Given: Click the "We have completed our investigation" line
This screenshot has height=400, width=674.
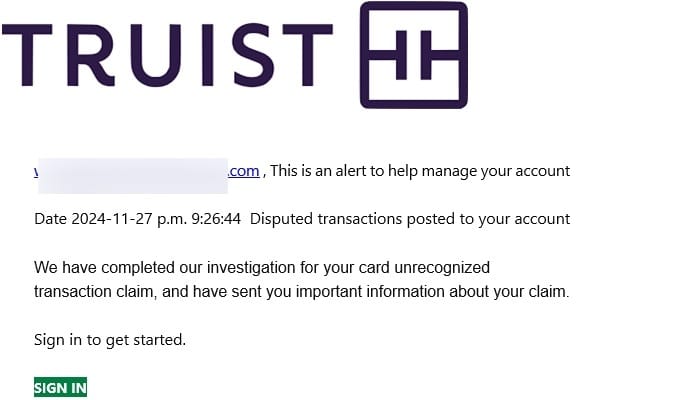Looking at the screenshot, I should [262, 267].
